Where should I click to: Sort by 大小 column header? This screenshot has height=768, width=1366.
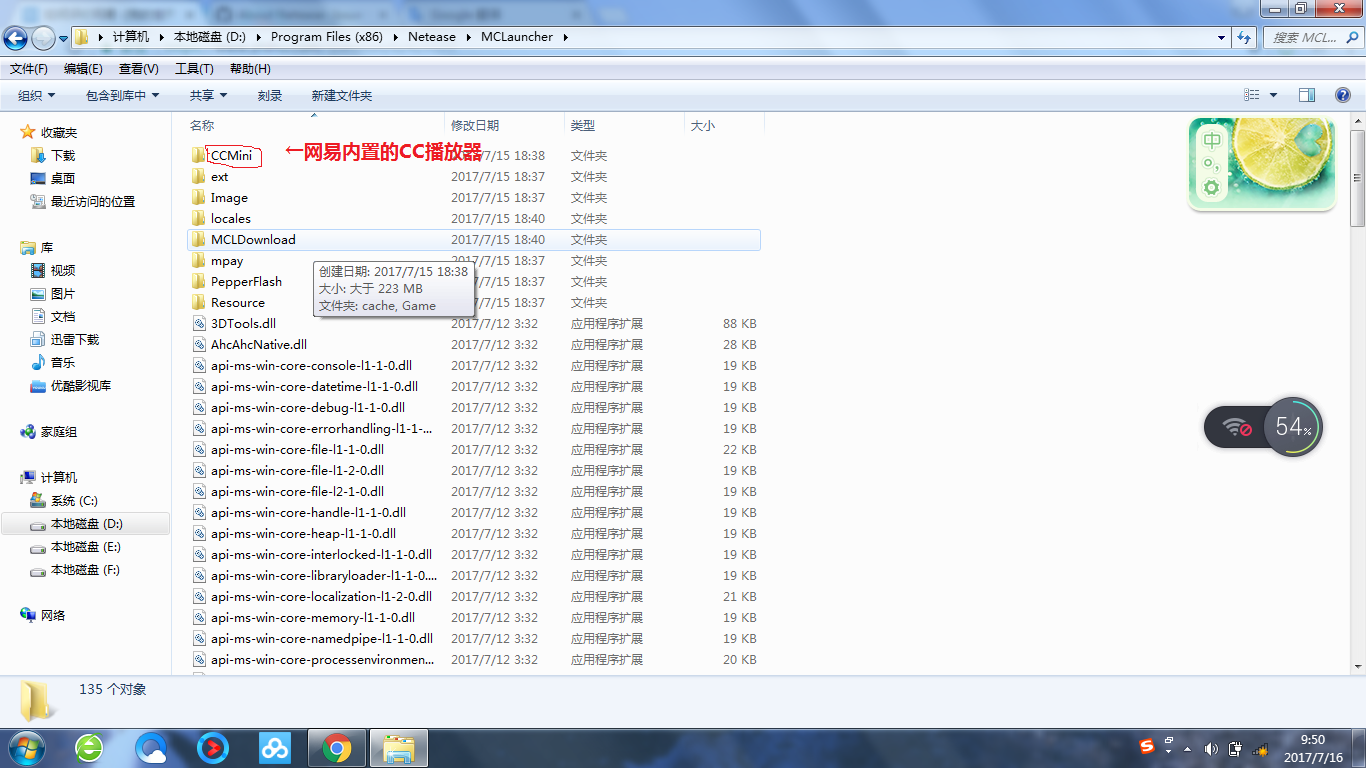pos(703,125)
